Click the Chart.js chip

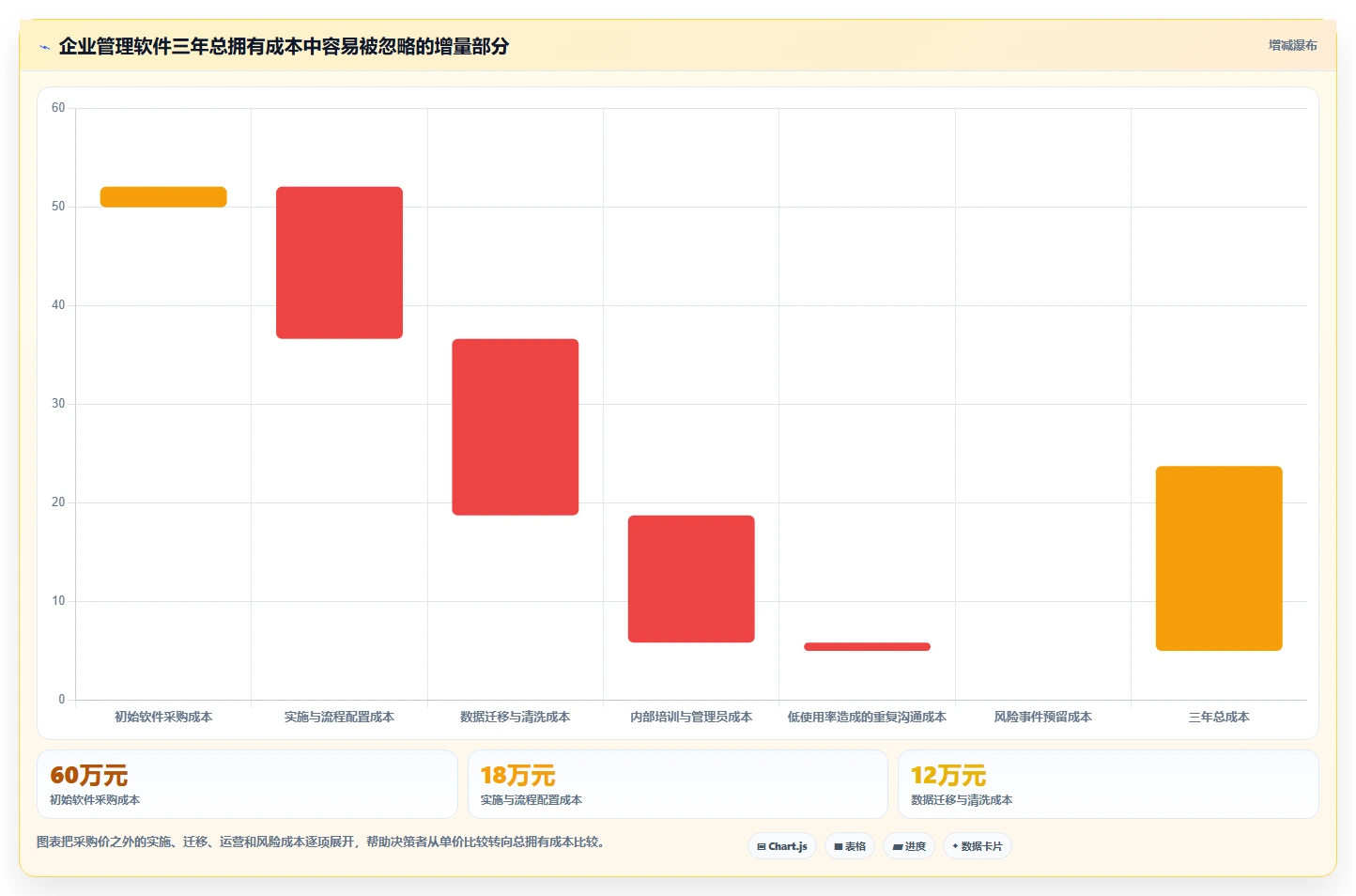782,846
